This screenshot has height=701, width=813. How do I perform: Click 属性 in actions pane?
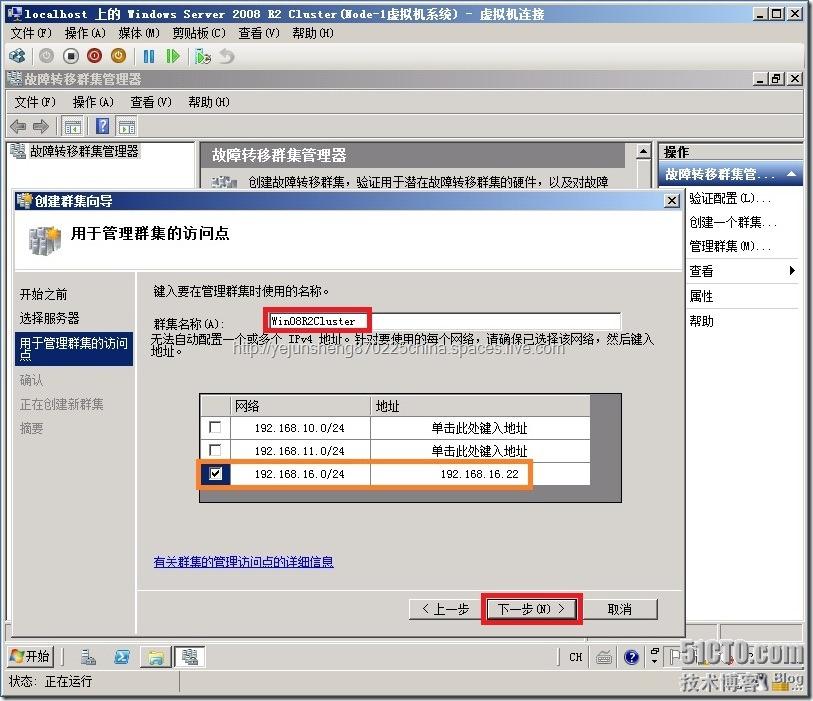coord(701,296)
